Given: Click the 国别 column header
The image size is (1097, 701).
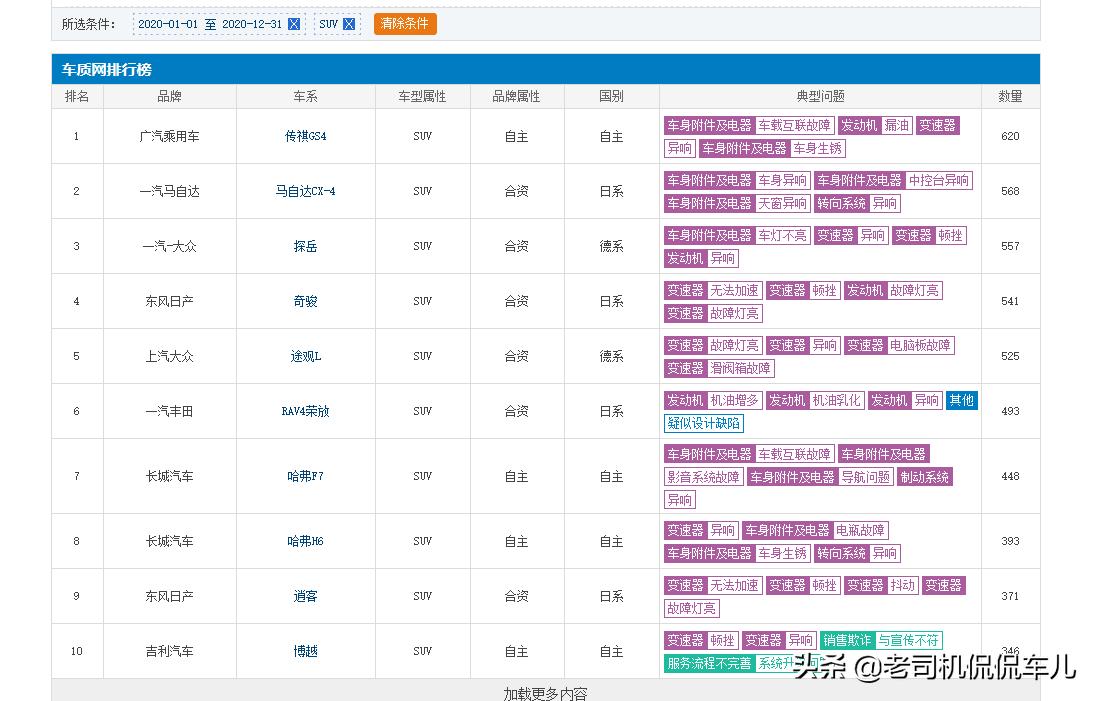Looking at the screenshot, I should 611,97.
